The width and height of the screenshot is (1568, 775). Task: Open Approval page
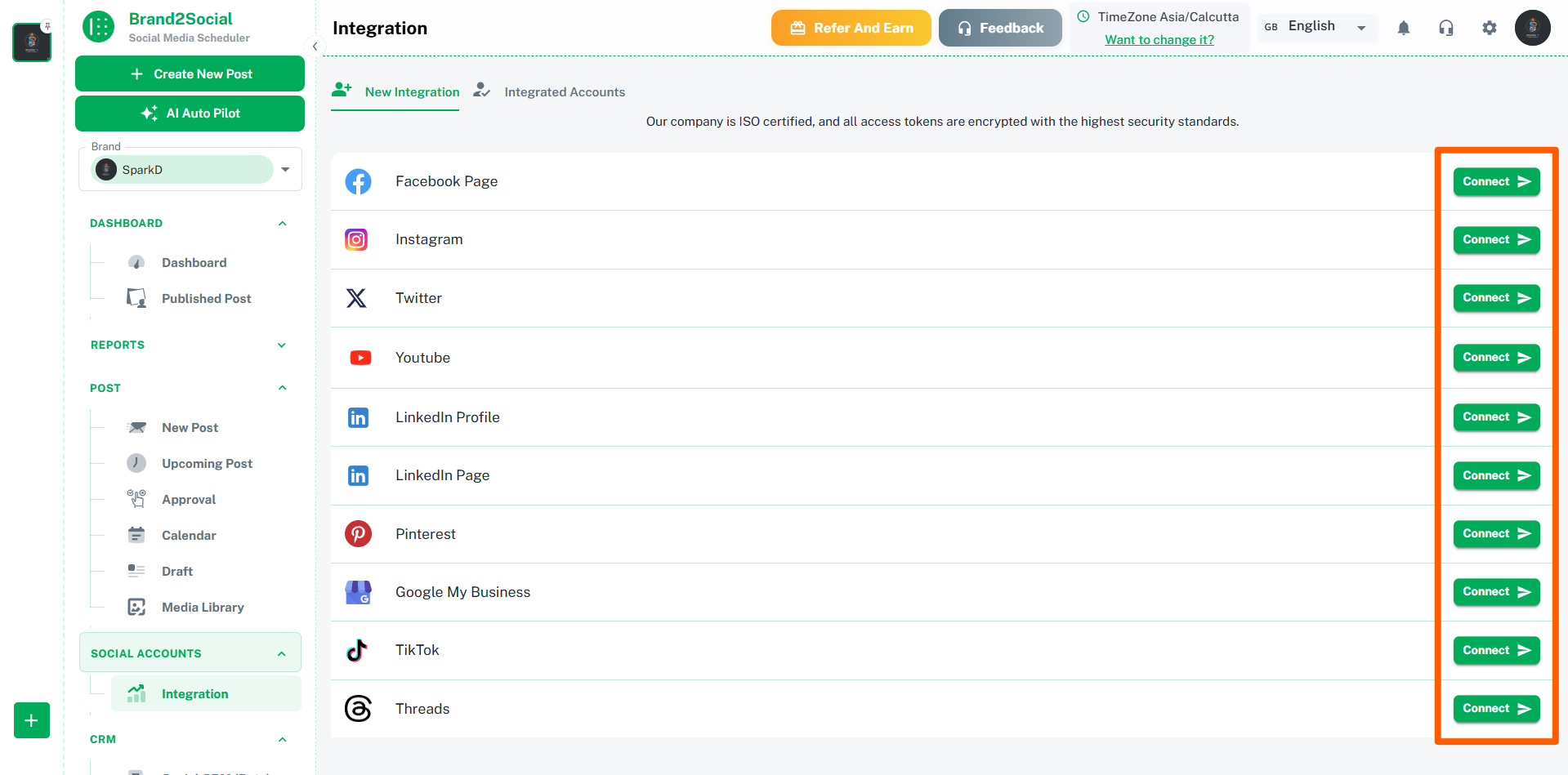coord(189,499)
